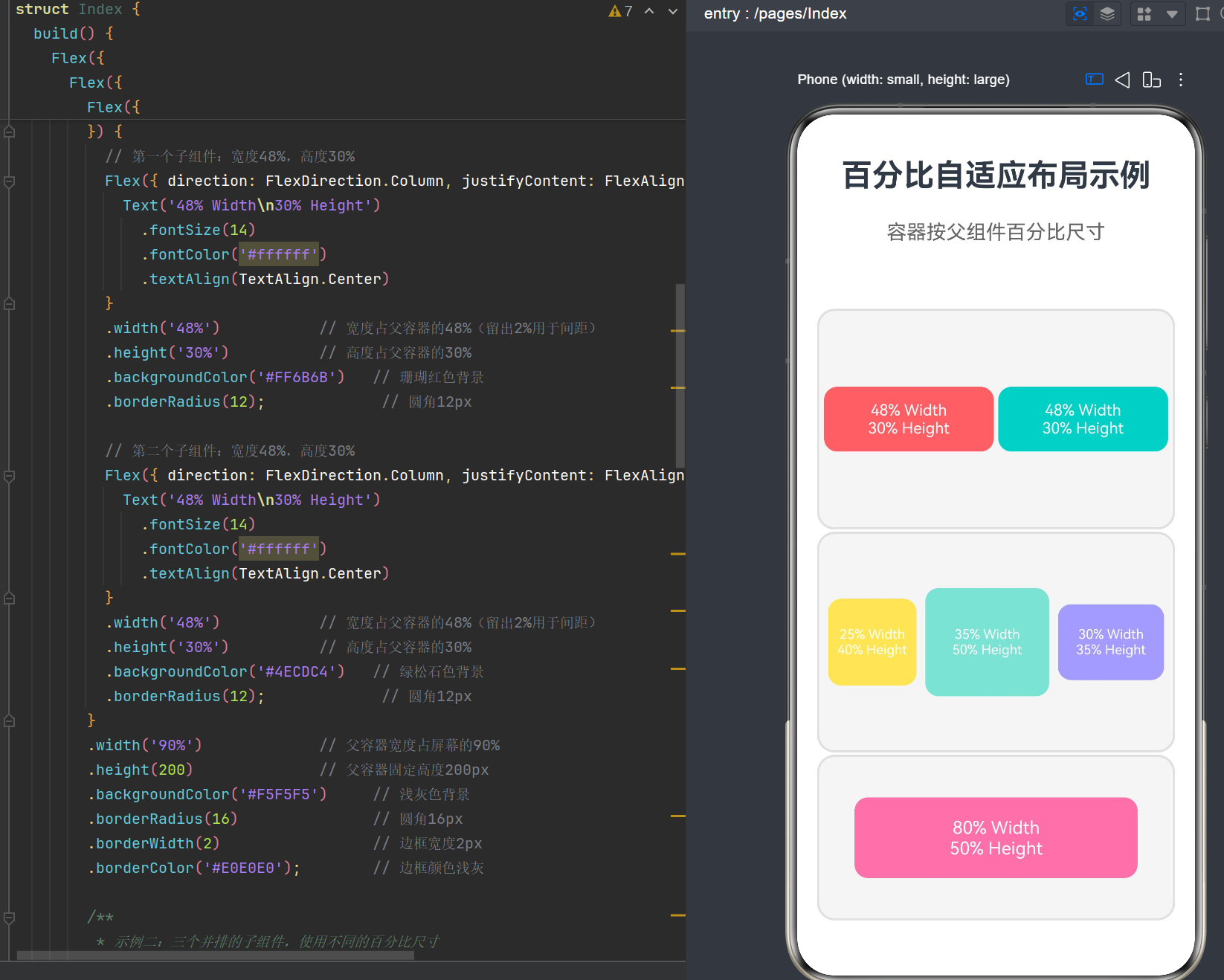
Task: Click the square frame bounds icon
Action: [x=1202, y=13]
